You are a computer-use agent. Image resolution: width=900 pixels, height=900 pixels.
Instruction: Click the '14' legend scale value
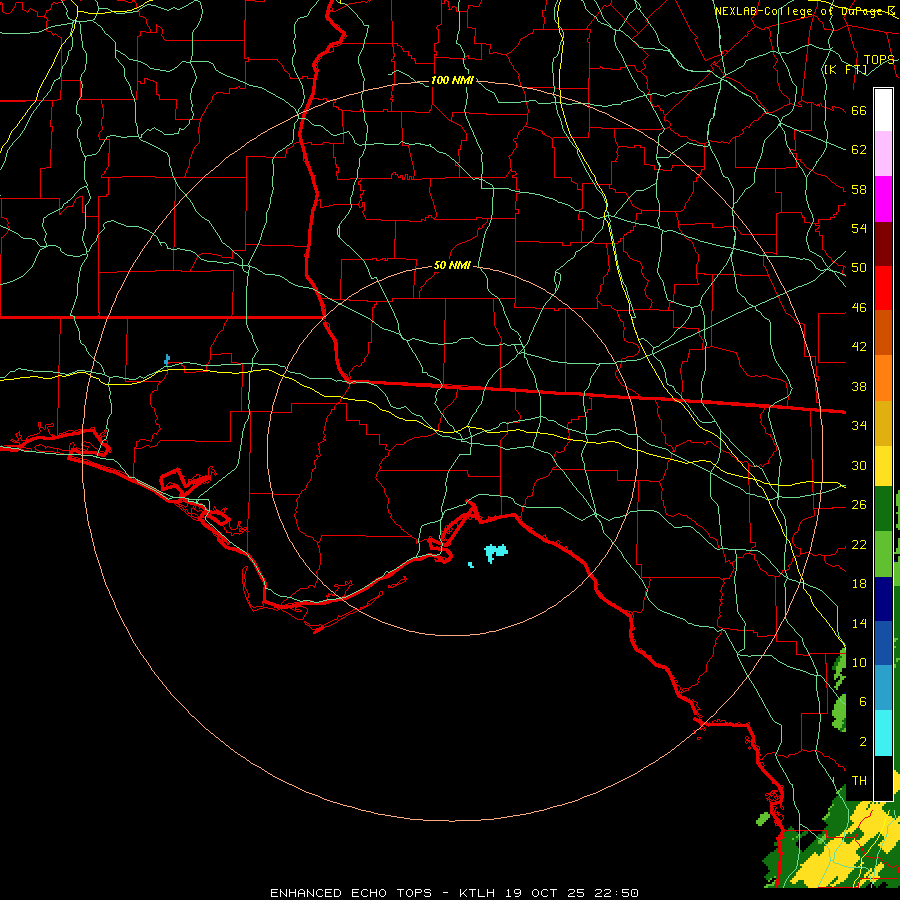coord(859,623)
